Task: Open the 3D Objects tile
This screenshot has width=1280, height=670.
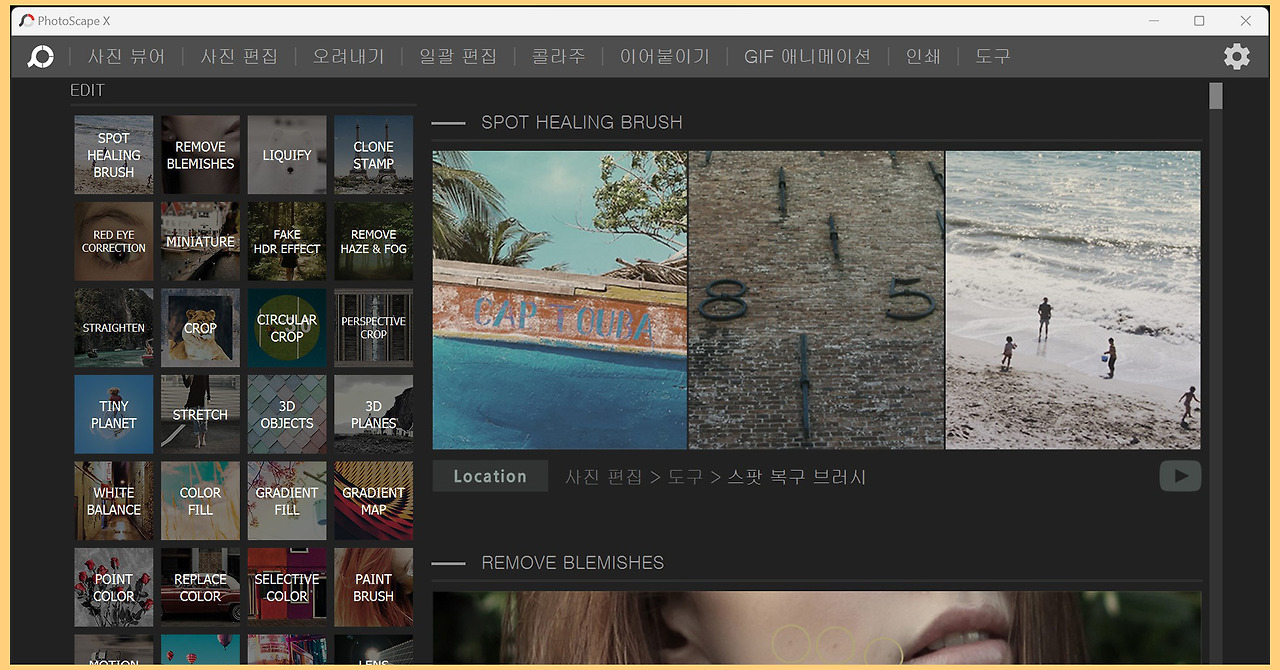Action: click(287, 414)
